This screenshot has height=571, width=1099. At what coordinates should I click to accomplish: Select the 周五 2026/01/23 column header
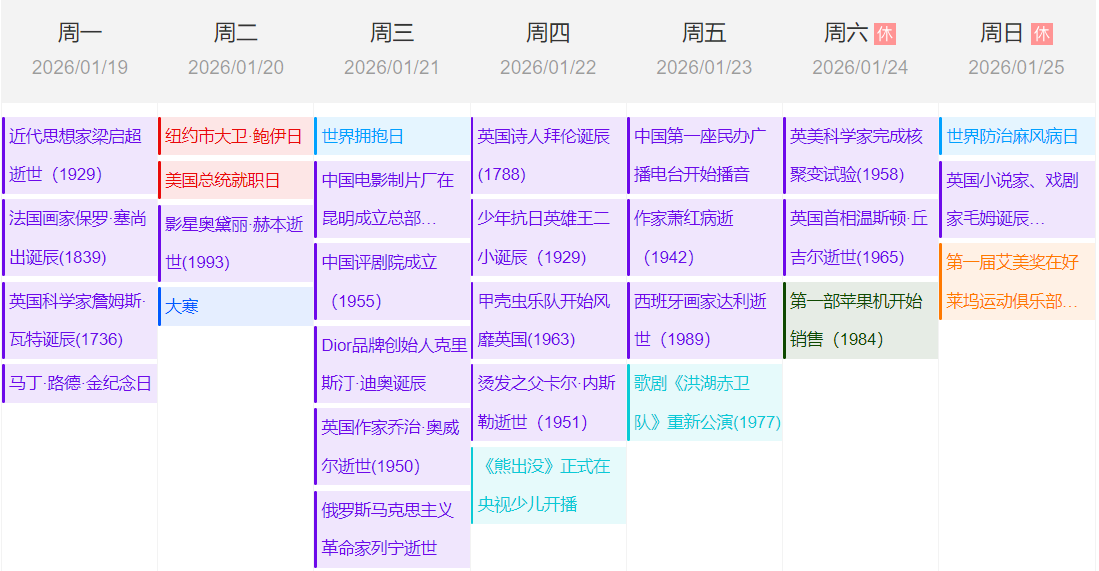704,50
